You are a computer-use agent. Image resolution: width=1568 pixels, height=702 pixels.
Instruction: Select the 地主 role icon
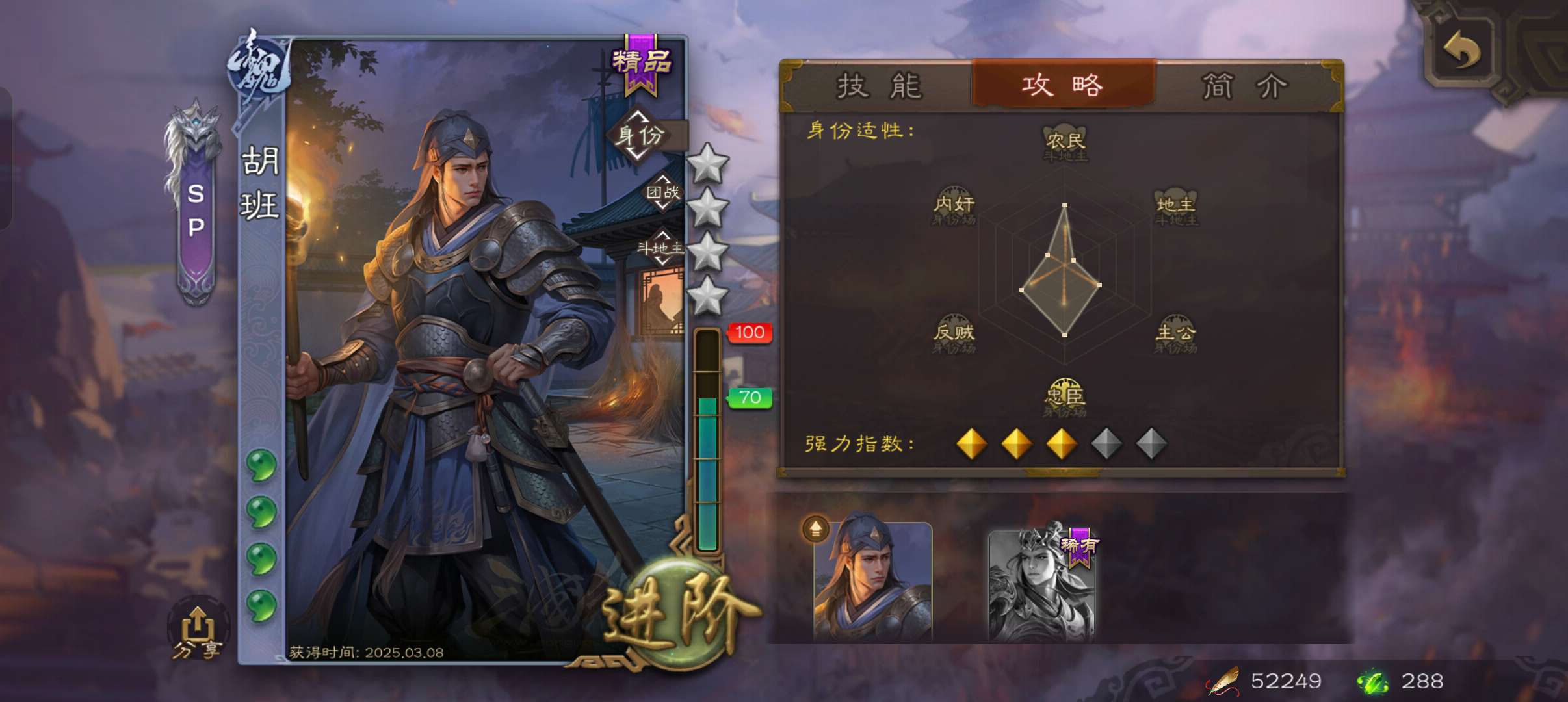(x=1175, y=207)
